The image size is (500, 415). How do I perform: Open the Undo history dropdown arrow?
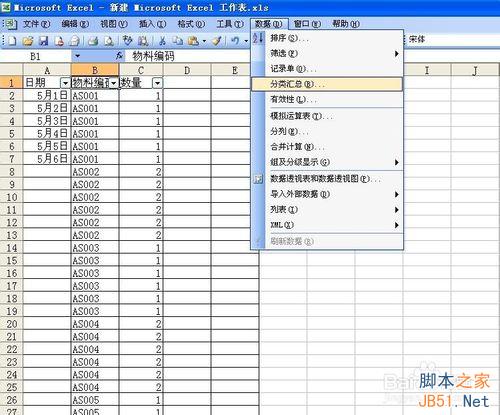coord(246,41)
